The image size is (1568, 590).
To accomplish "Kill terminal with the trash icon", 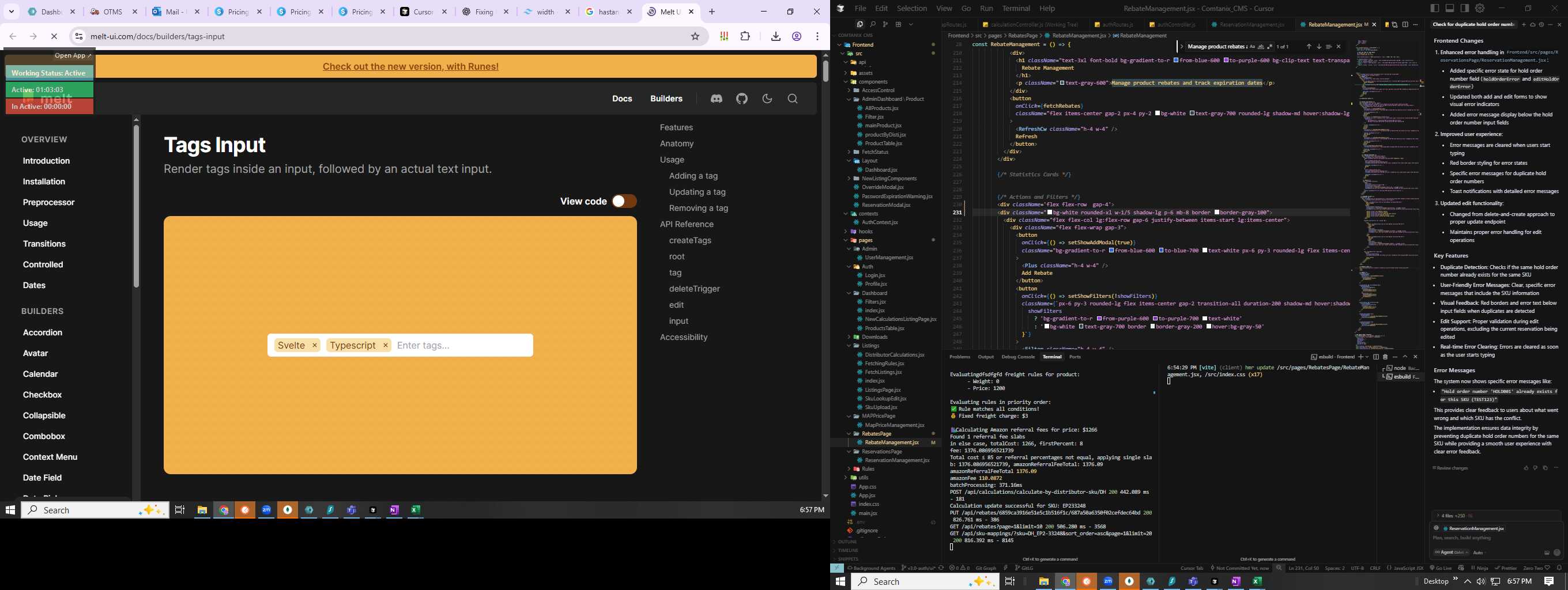I will coord(1385,357).
